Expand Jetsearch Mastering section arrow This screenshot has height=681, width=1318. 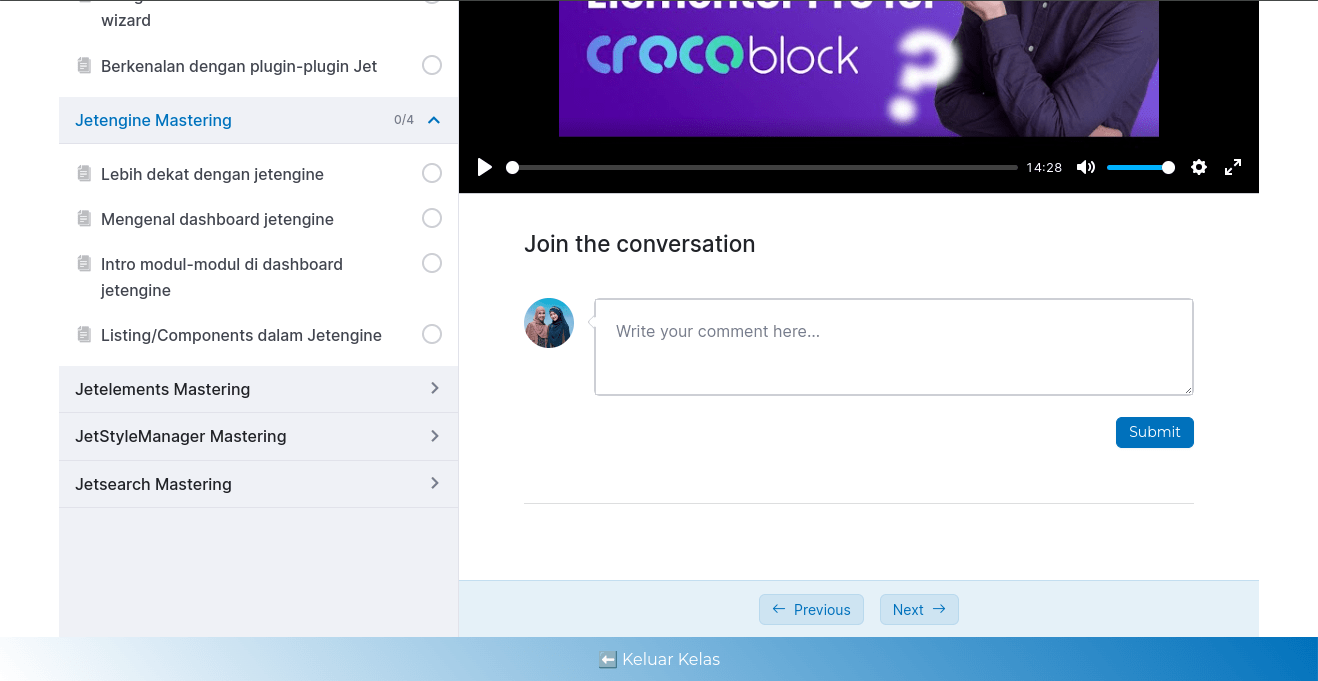click(x=434, y=483)
